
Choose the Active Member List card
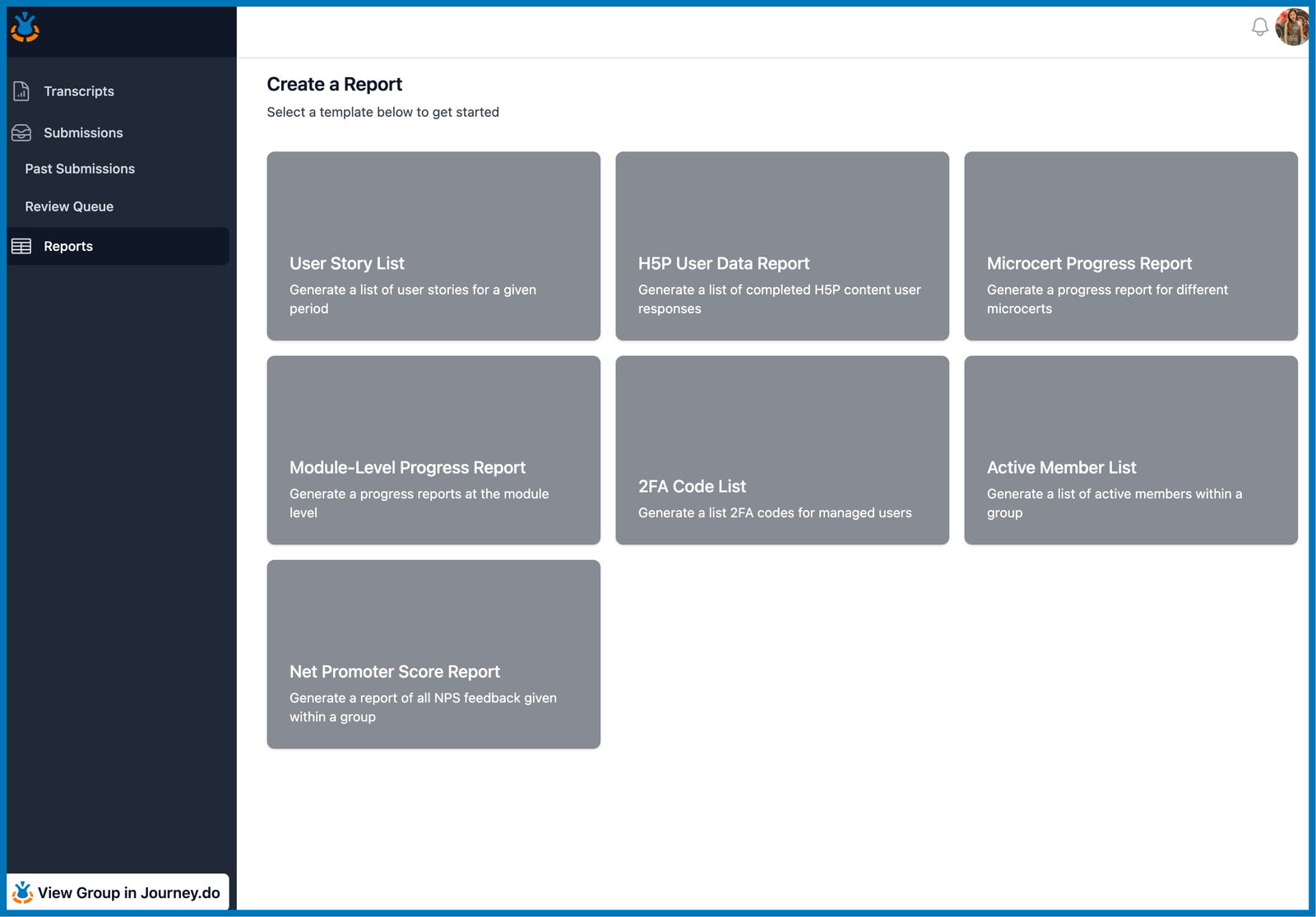1131,450
